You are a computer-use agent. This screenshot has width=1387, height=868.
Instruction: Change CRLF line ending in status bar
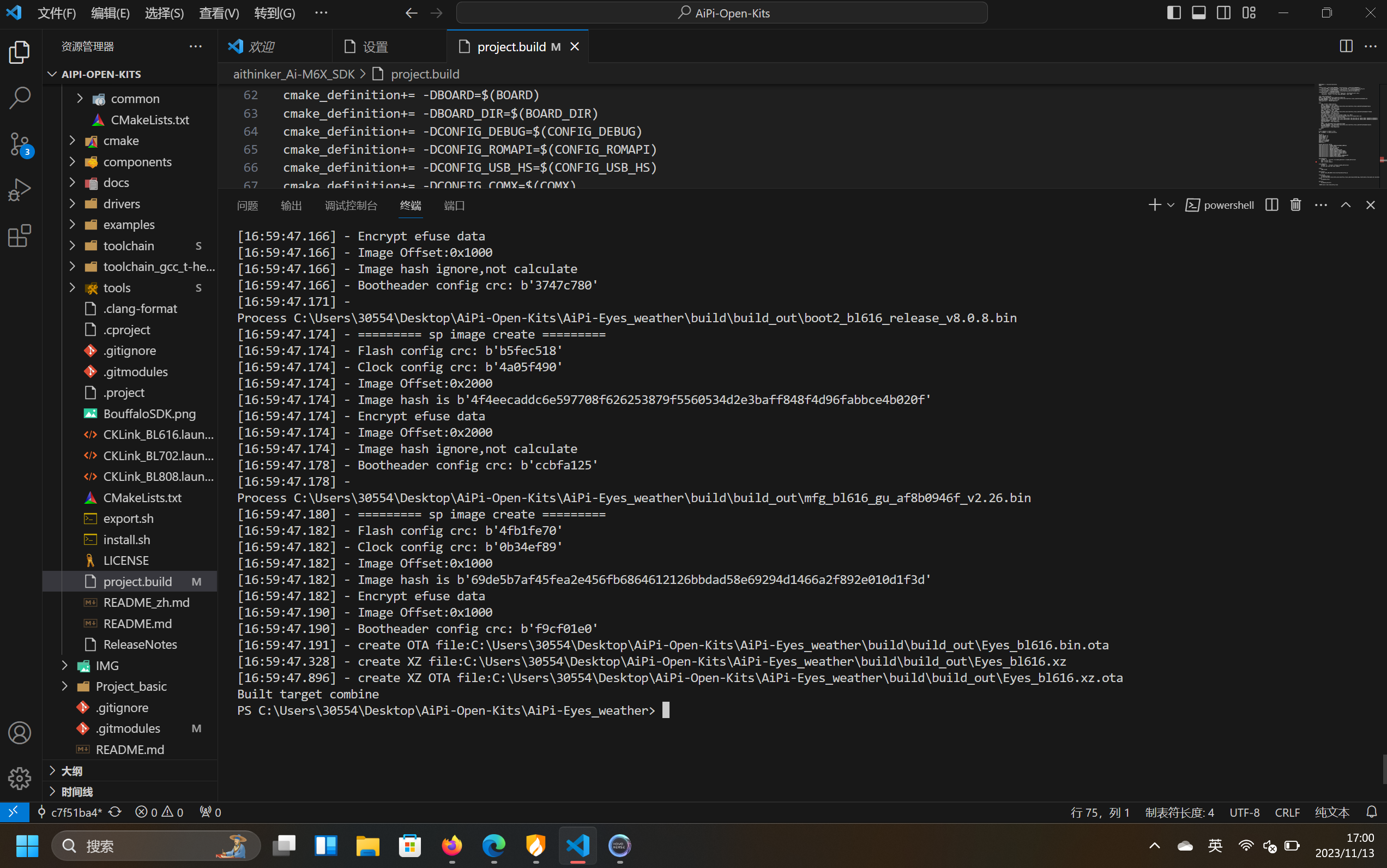(1287, 812)
